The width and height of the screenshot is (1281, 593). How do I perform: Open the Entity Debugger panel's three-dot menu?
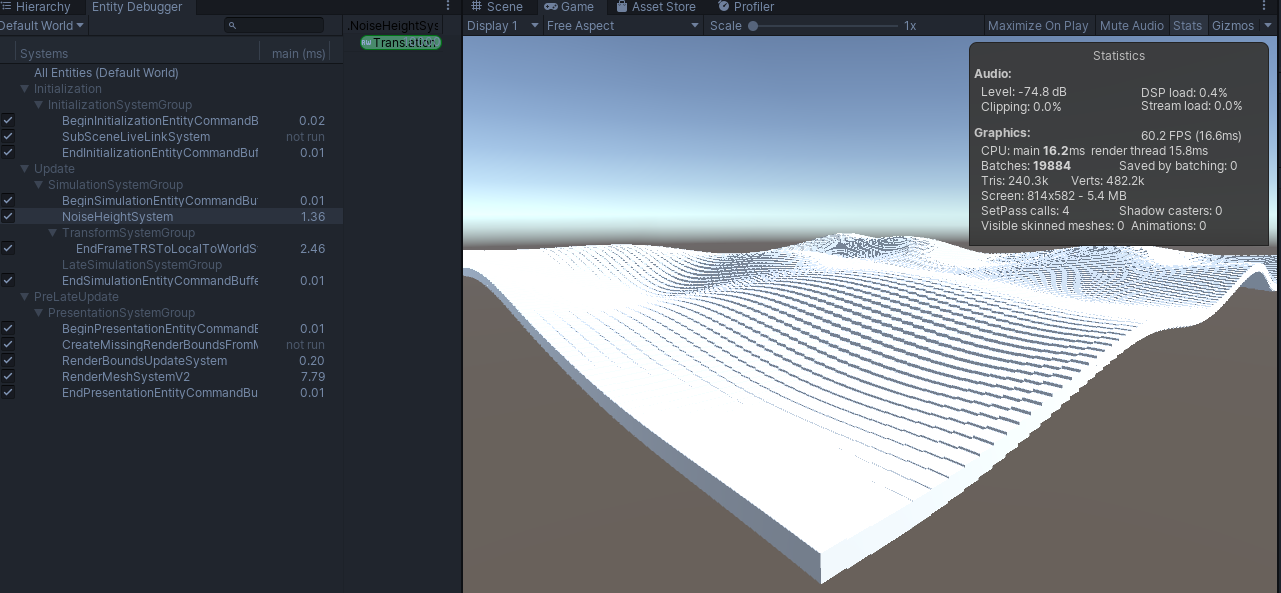pyautogui.click(x=446, y=6)
